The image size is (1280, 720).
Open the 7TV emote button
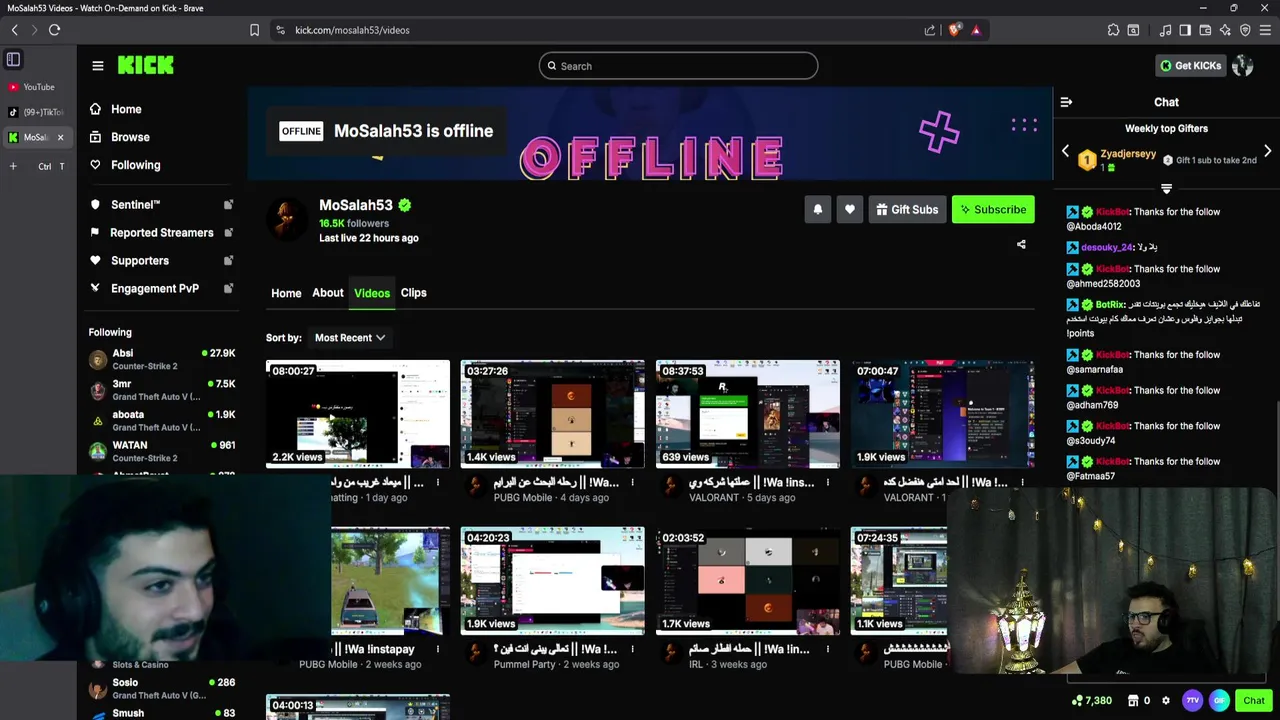coord(1192,701)
